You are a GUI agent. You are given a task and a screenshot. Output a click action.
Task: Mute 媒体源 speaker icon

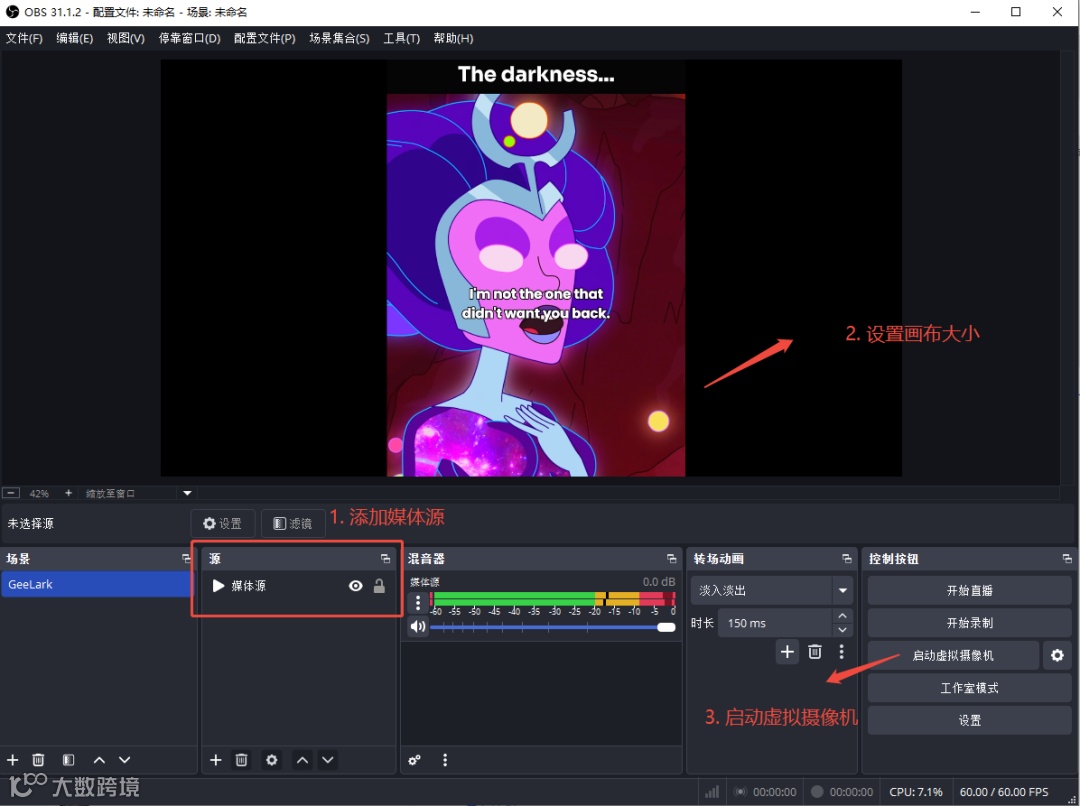click(417, 627)
